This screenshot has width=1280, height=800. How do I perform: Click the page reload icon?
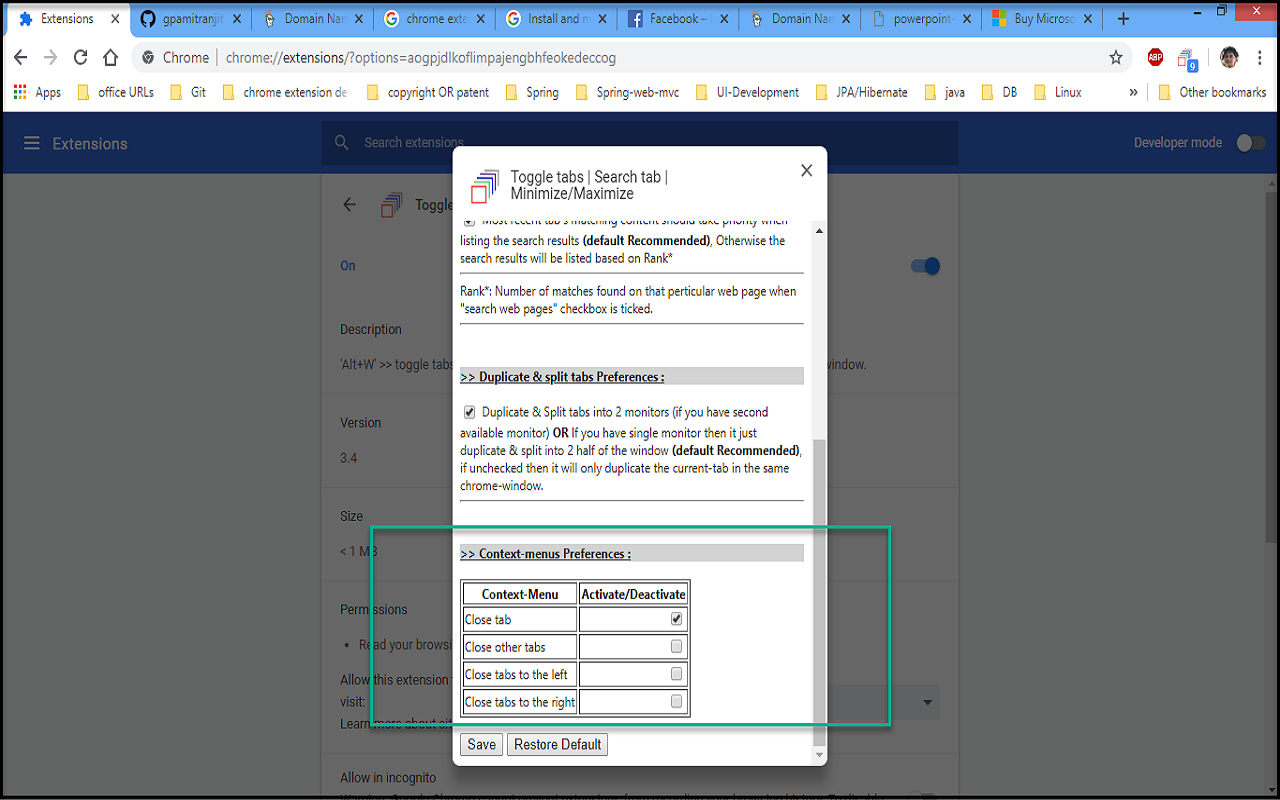click(x=80, y=58)
